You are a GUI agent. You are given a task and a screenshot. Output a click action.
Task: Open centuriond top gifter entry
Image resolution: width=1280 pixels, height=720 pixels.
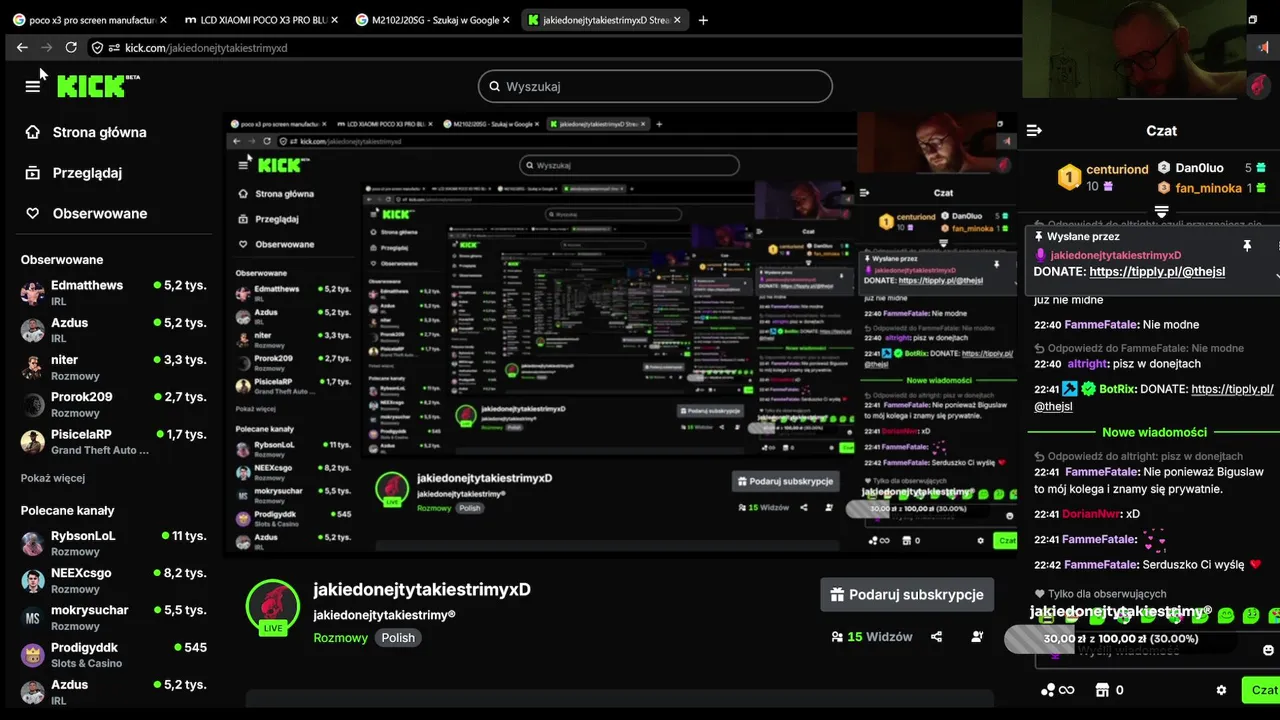(x=1103, y=177)
